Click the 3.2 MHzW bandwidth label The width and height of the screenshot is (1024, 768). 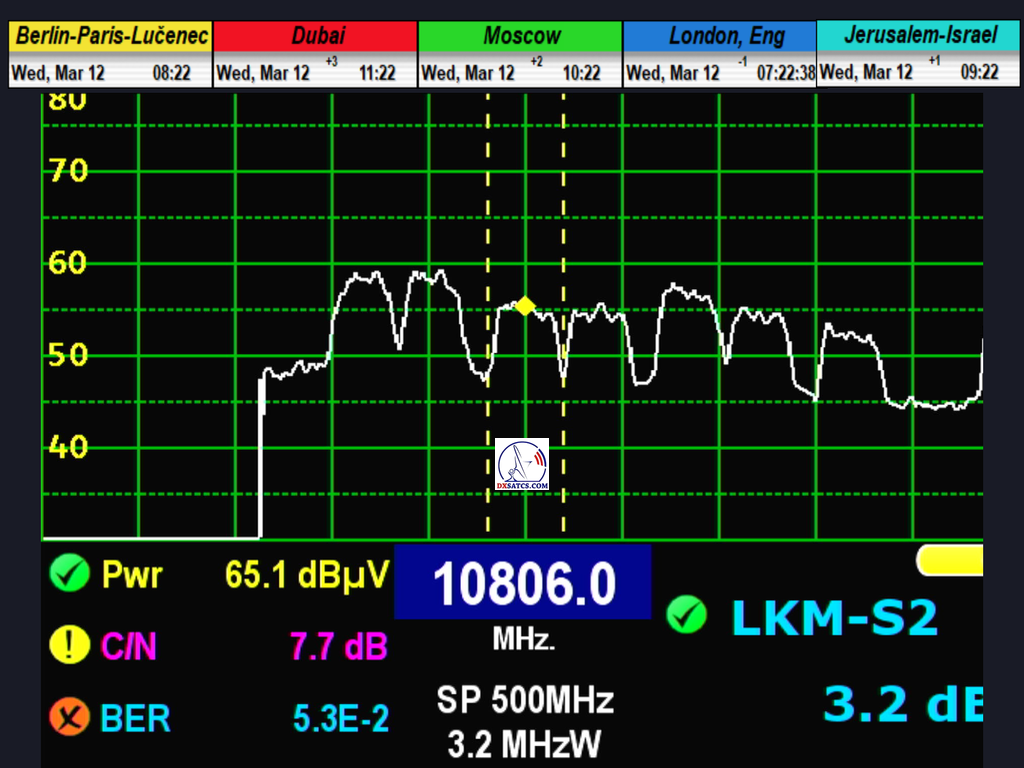(x=525, y=745)
